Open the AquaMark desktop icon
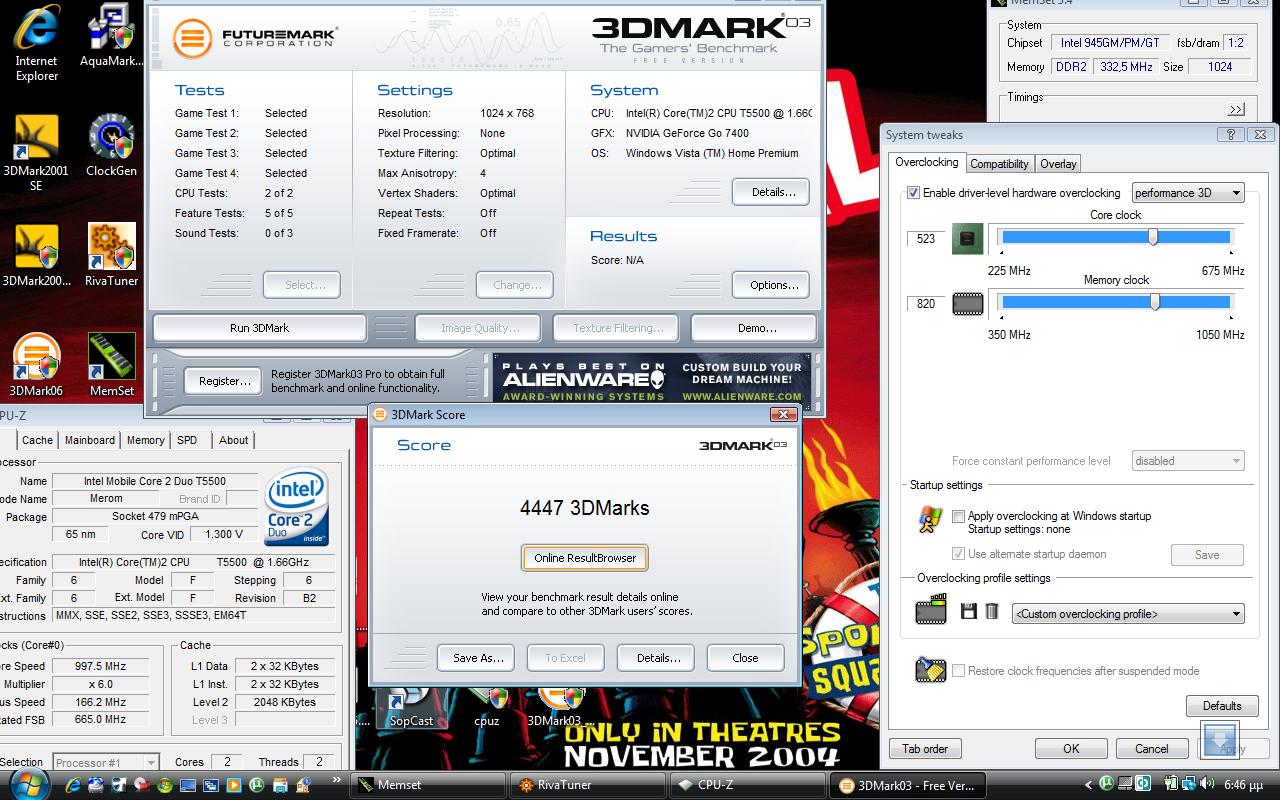1280x800 pixels. pyautogui.click(x=112, y=35)
